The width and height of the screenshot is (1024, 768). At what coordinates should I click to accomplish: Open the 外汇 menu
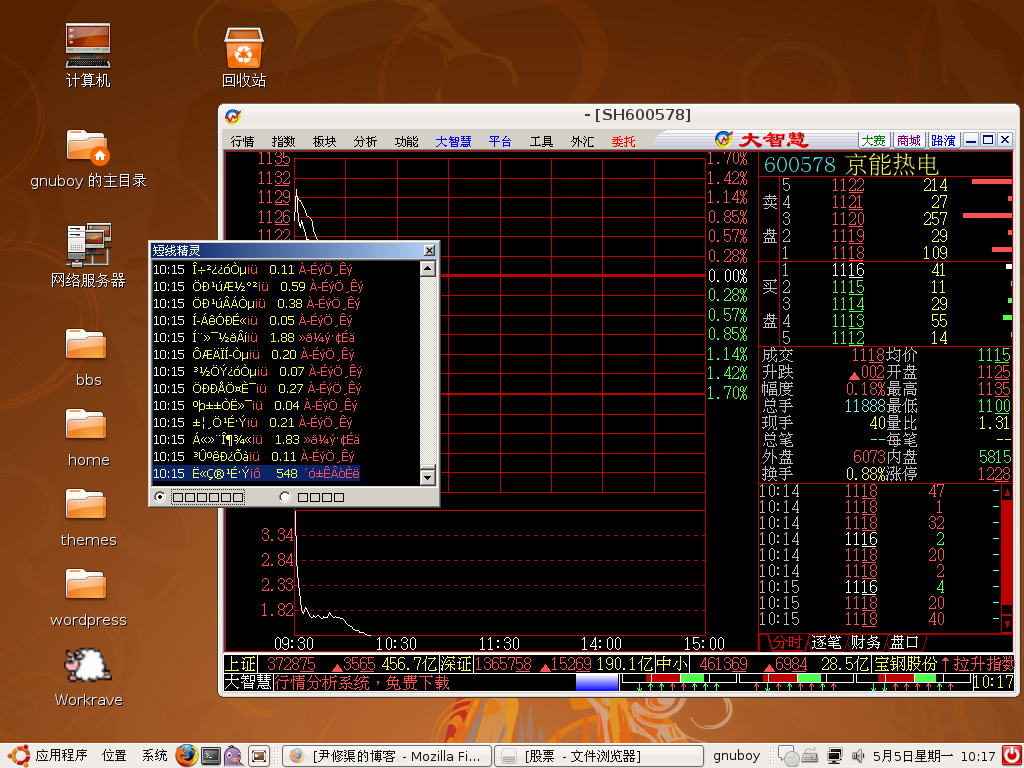click(583, 141)
